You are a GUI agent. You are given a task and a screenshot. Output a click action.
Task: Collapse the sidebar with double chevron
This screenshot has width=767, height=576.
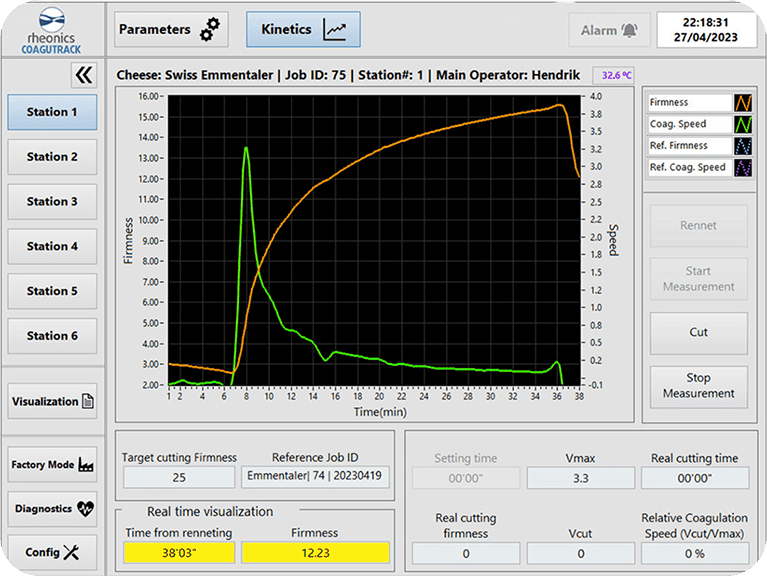(84, 75)
